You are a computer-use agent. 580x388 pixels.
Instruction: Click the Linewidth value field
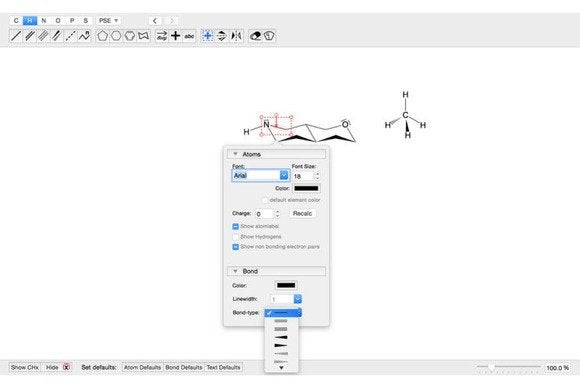tap(282, 299)
